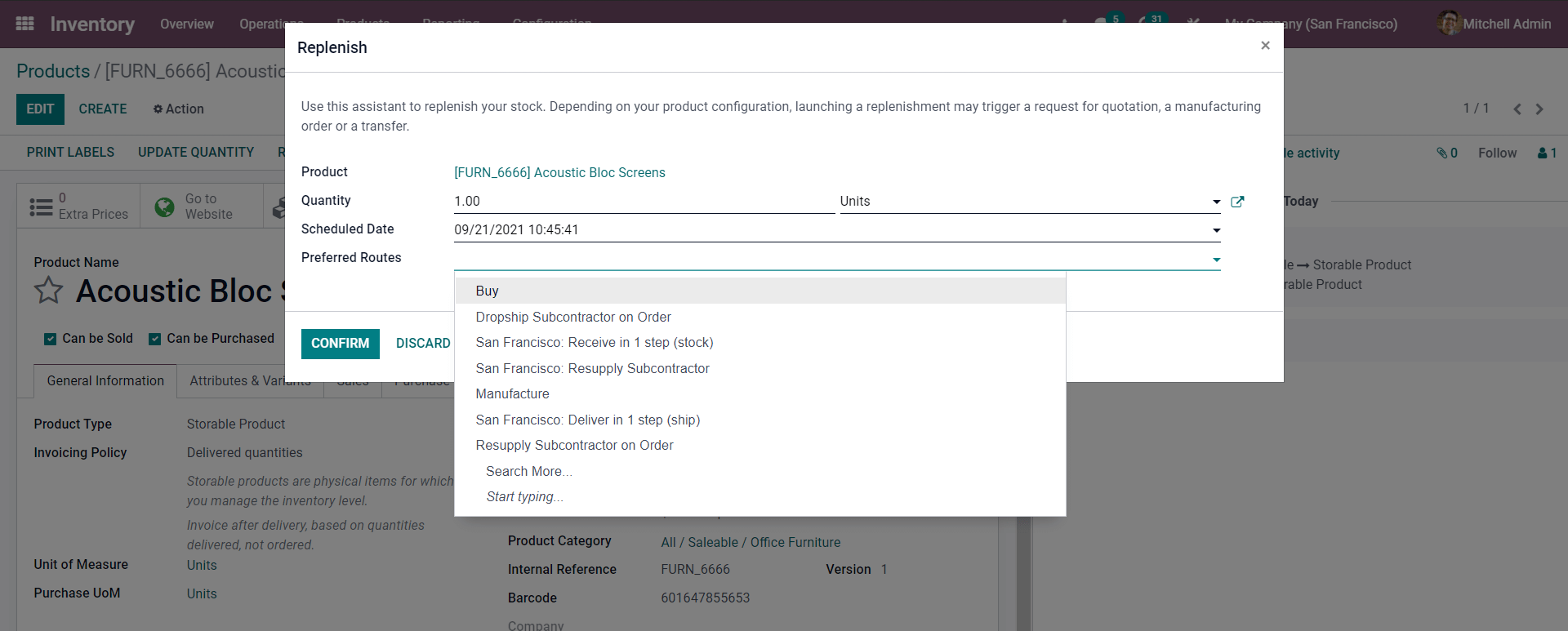Navigate to Products breadcrumb

53,71
